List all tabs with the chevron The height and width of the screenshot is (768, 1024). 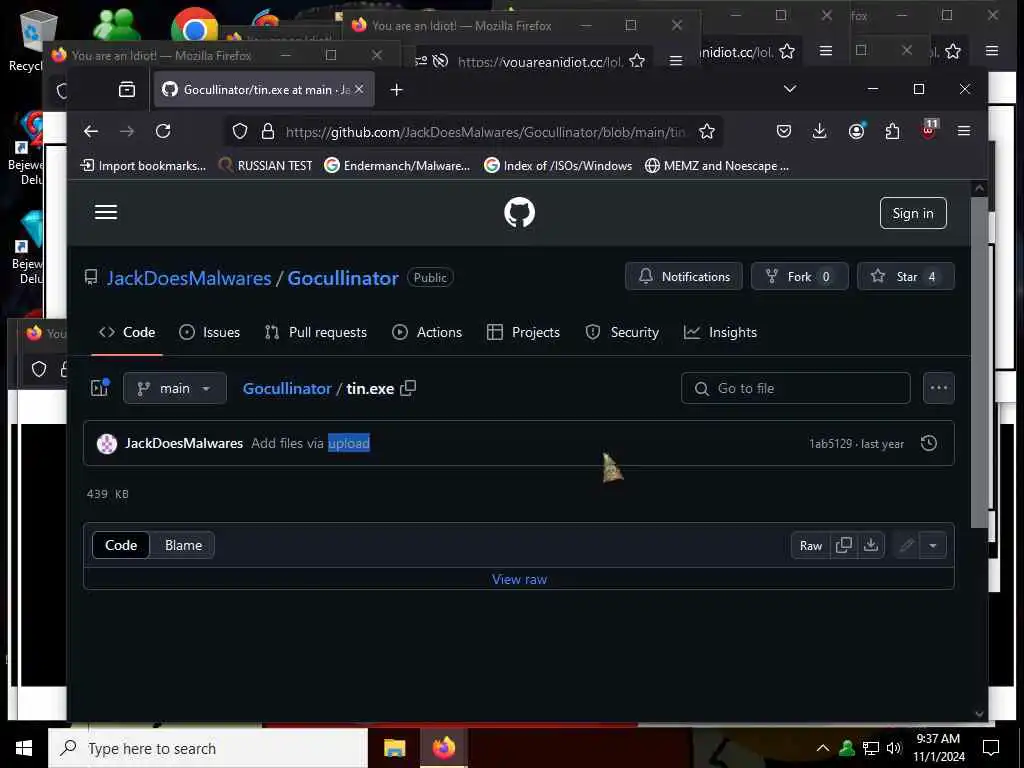(x=790, y=89)
